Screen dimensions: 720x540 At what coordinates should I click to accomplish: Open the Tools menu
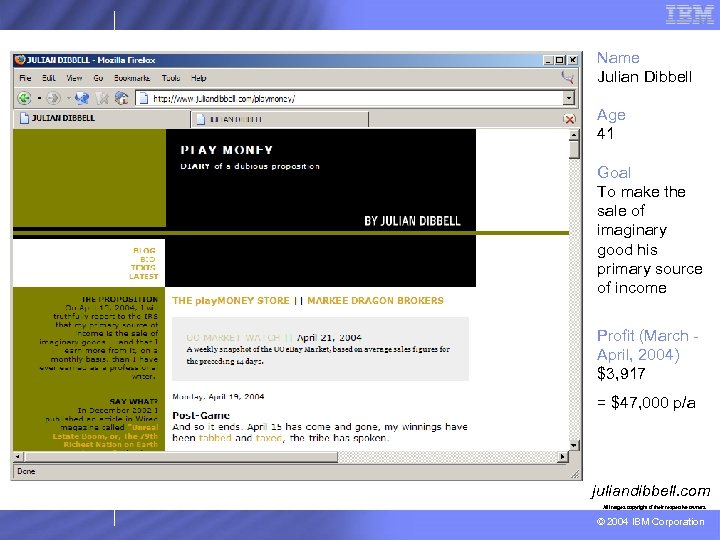[171, 78]
